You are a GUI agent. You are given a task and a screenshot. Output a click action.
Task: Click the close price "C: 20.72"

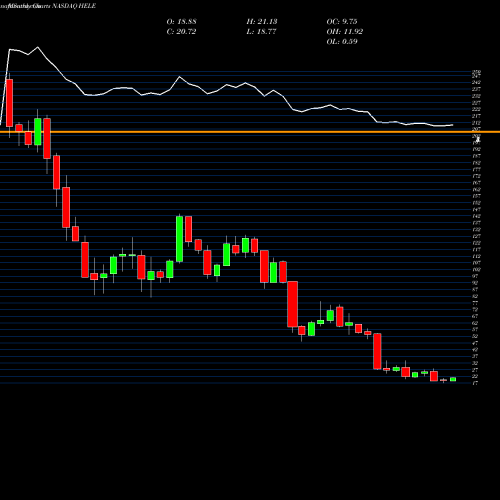coord(181,32)
